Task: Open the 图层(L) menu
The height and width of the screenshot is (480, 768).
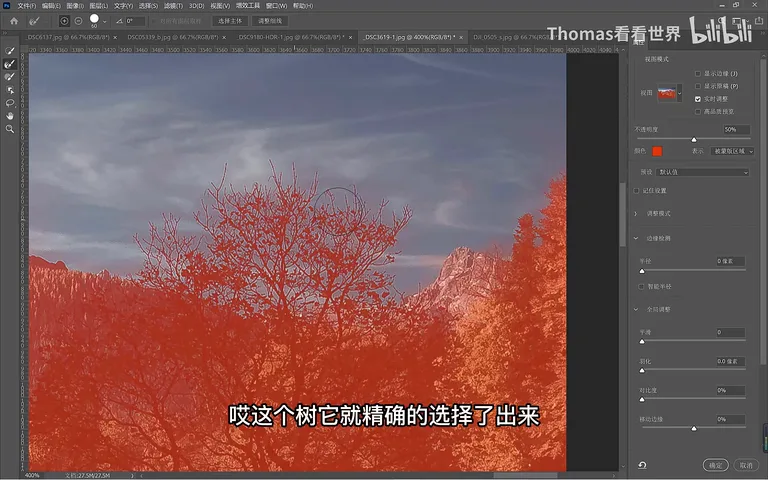Action: pos(99,6)
